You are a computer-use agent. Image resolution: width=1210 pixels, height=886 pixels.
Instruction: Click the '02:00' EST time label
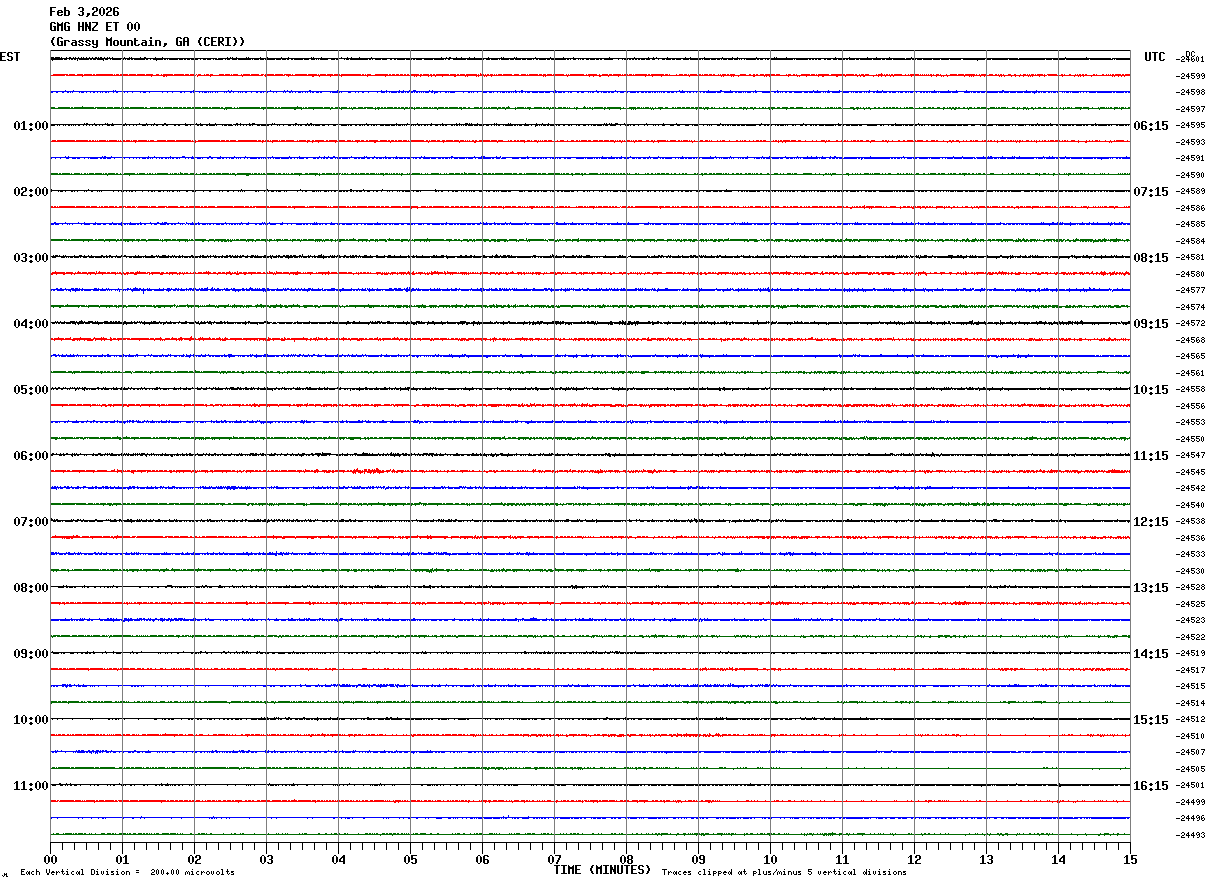point(31,192)
